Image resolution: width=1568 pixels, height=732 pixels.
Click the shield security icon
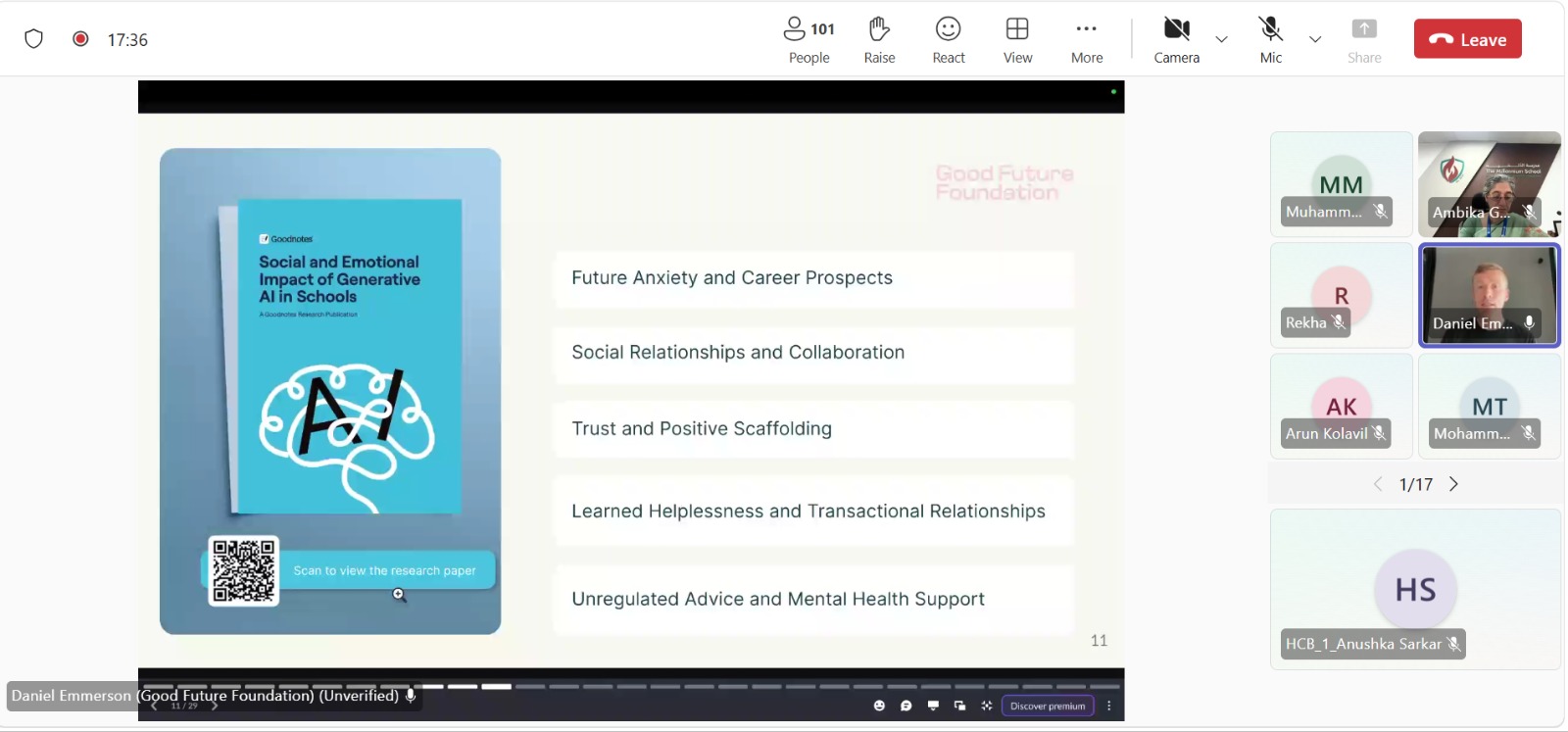pos(34,39)
